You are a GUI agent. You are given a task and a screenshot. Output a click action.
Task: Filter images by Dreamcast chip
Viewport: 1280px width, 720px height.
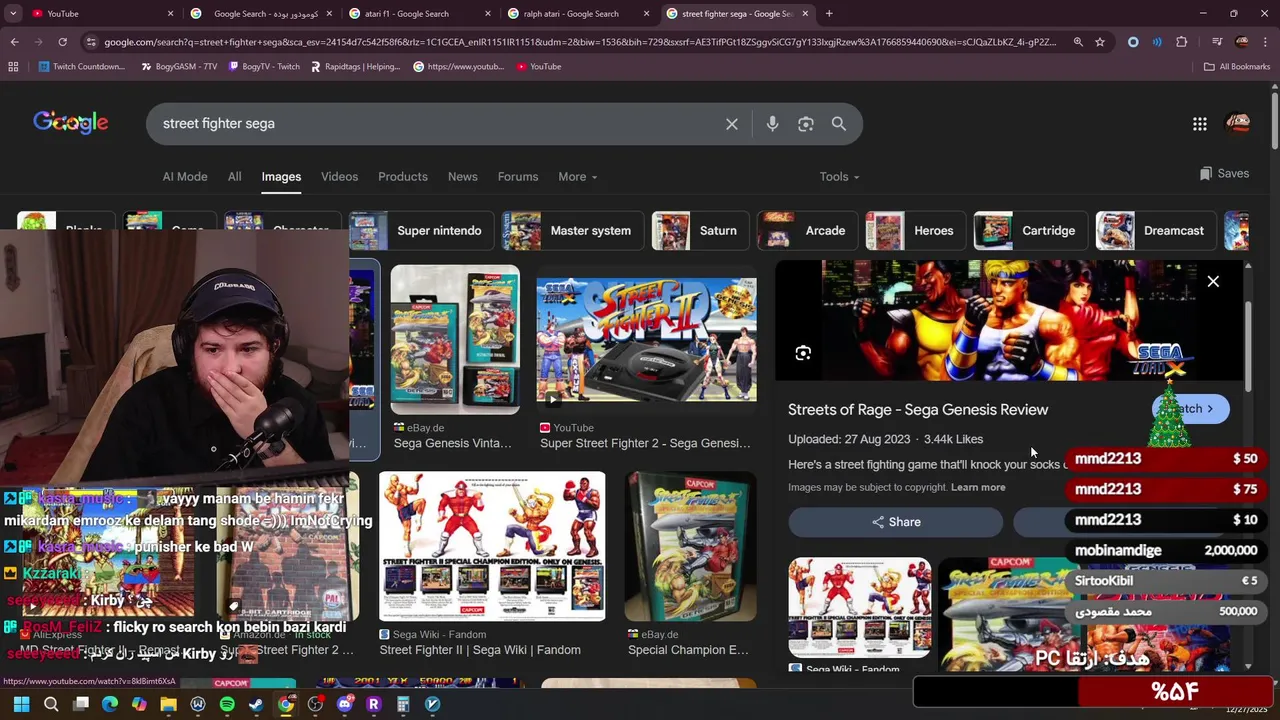click(1156, 231)
